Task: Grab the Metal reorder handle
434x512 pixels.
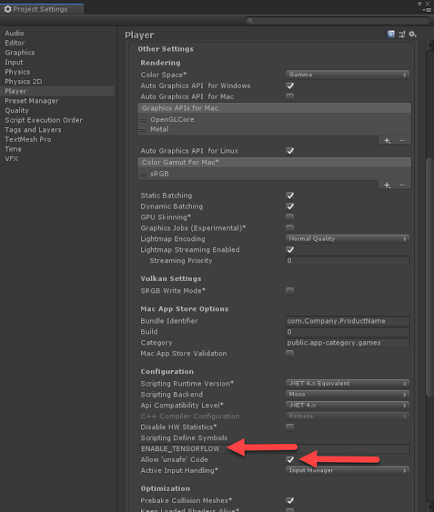Action: (143, 130)
